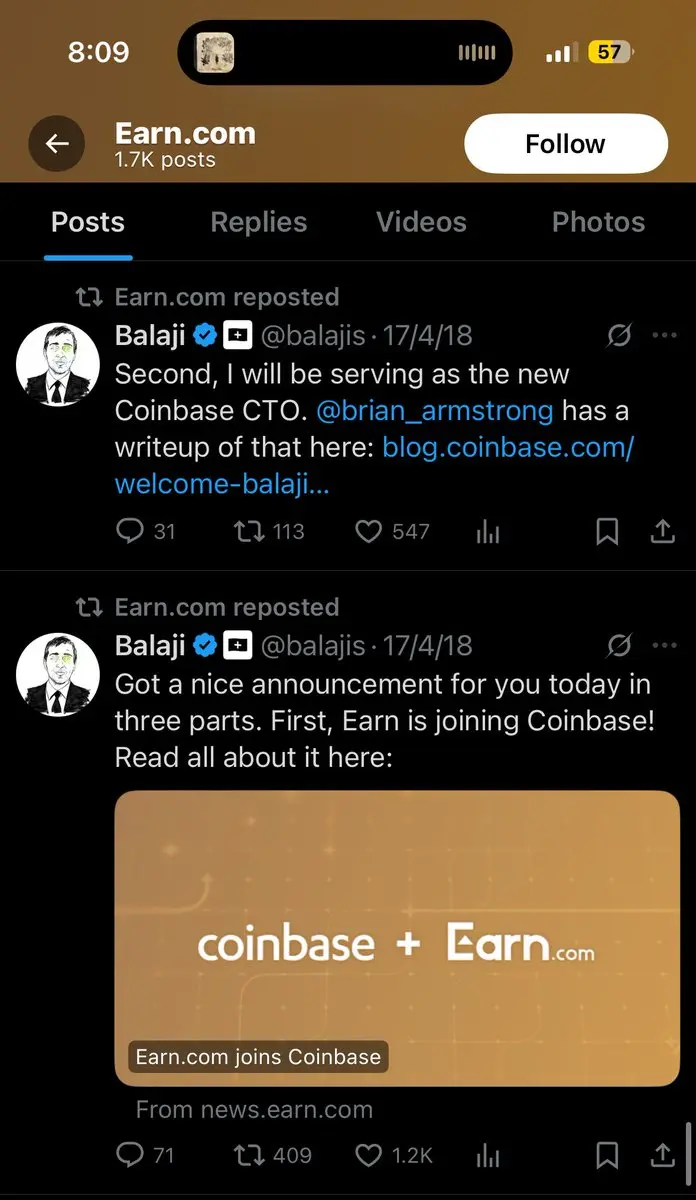Tap Grok icon on first Balaji post
Screen dimensions: 696x1200
(619, 336)
